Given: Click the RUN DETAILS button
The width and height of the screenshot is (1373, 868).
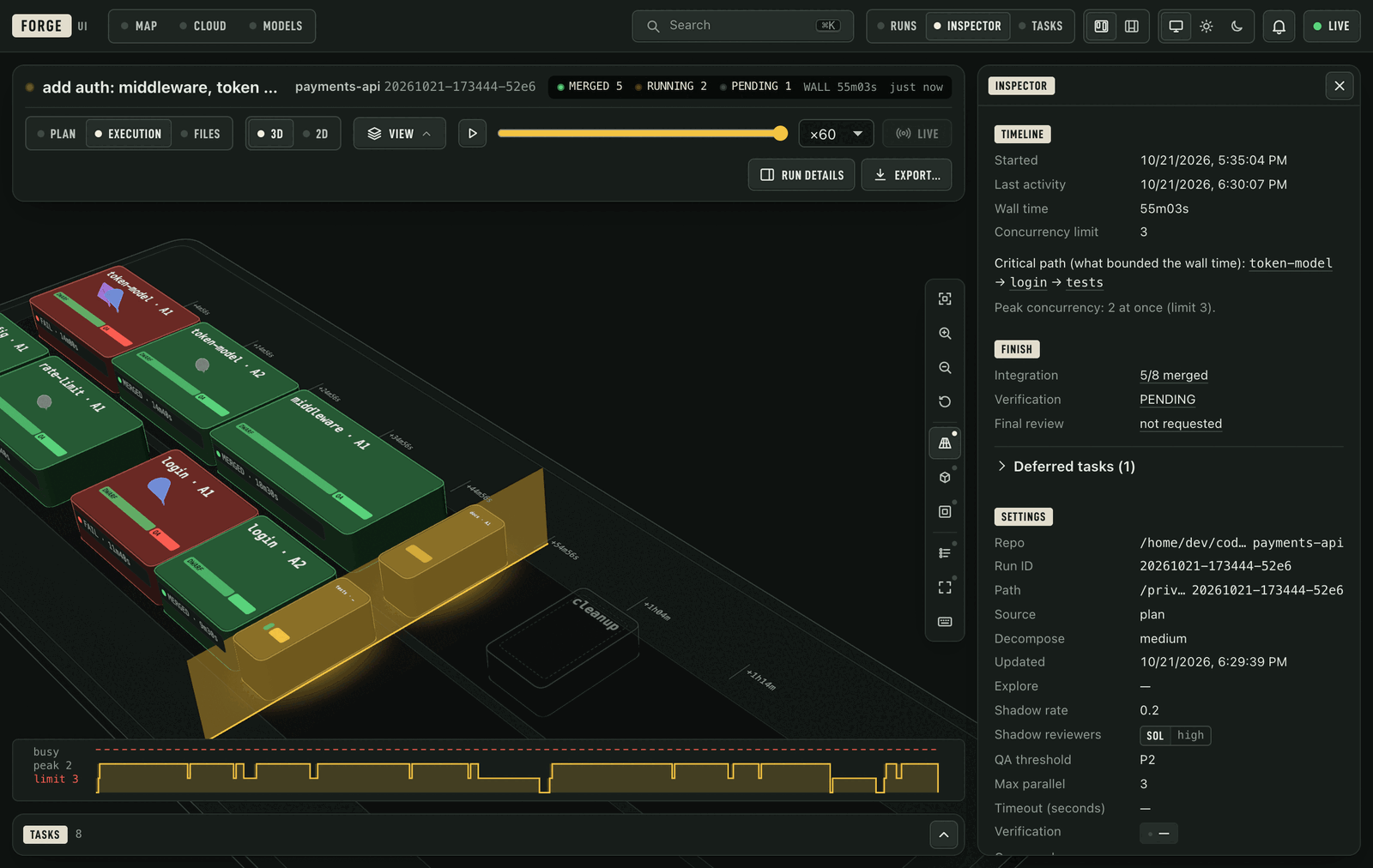Looking at the screenshot, I should [x=801, y=175].
